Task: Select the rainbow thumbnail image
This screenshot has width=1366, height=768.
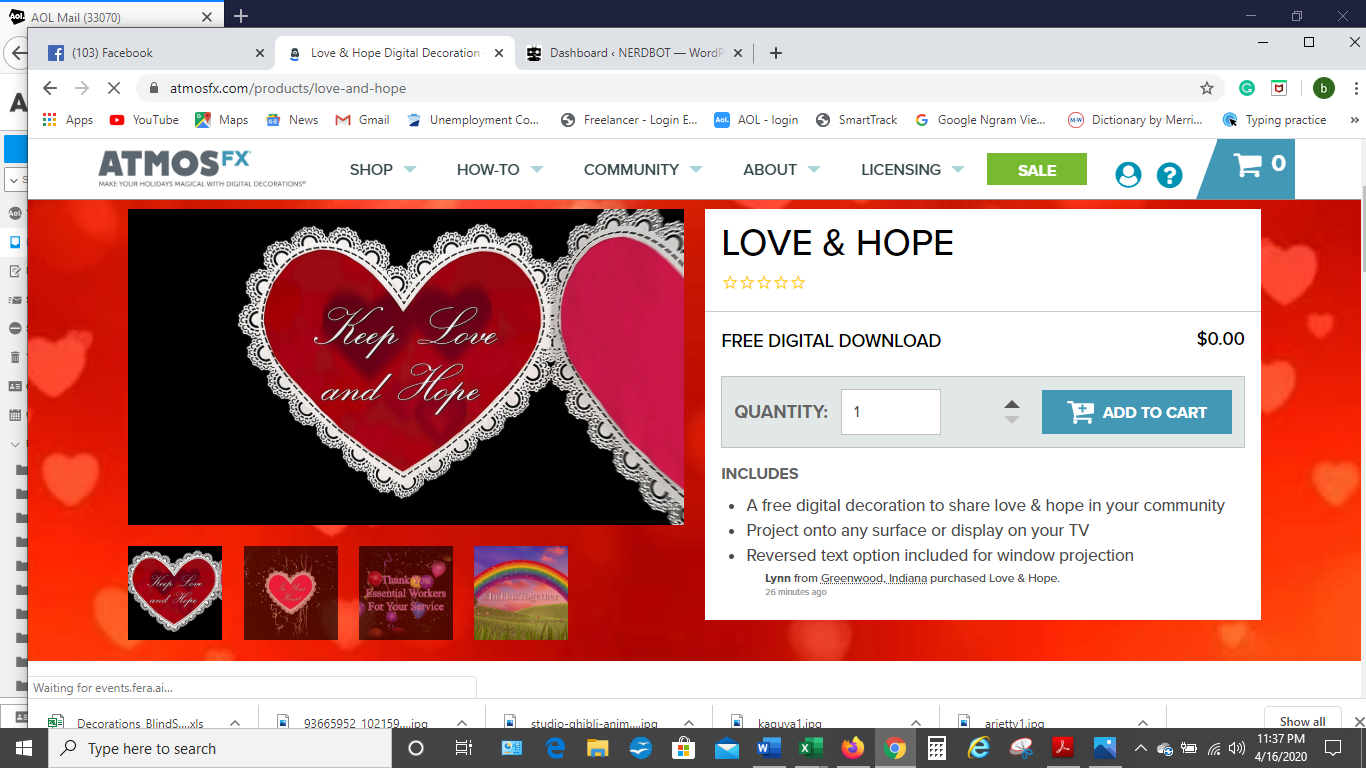Action: 520,592
